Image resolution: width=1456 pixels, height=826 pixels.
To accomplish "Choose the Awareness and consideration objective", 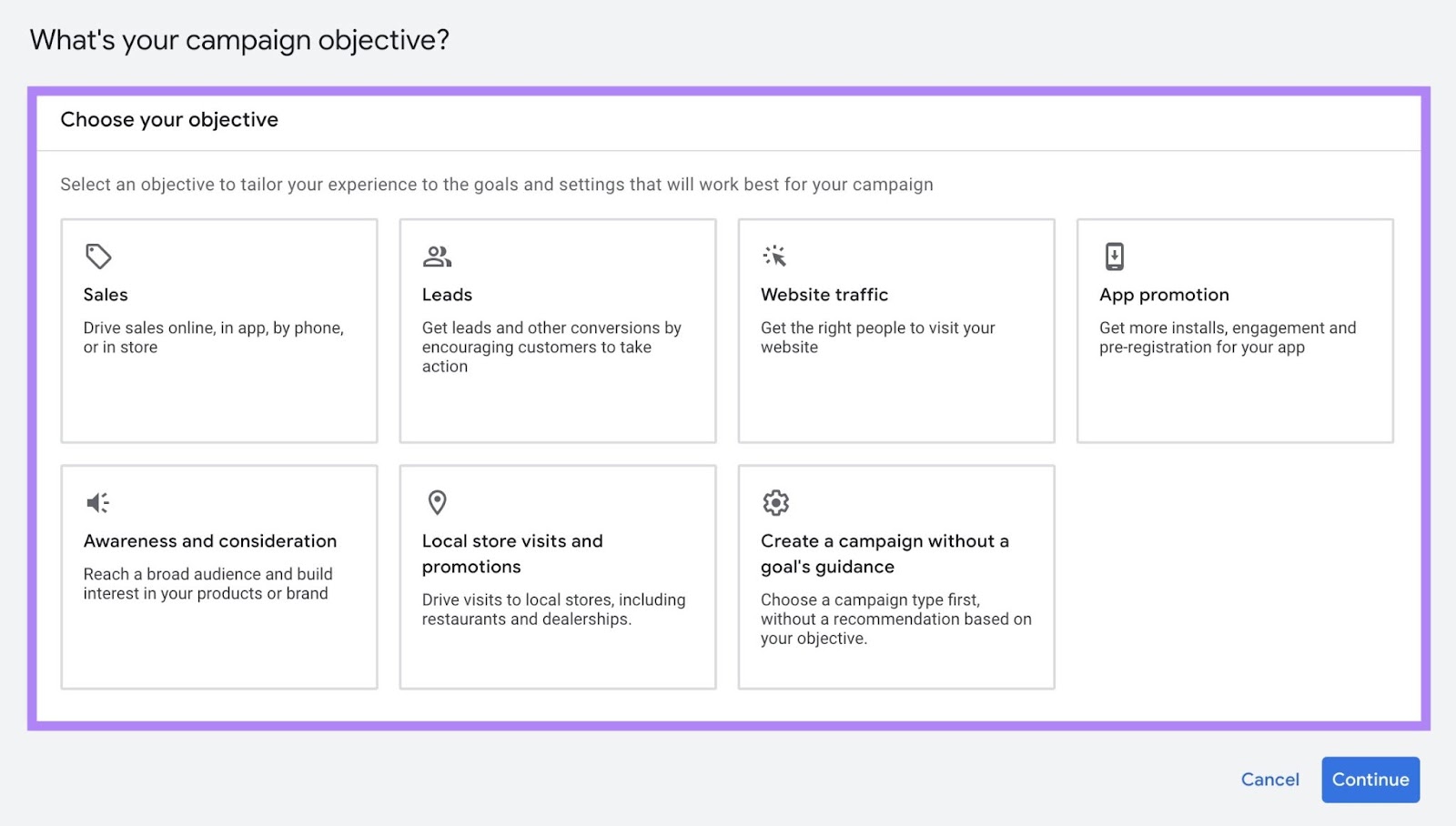I will [x=218, y=576].
